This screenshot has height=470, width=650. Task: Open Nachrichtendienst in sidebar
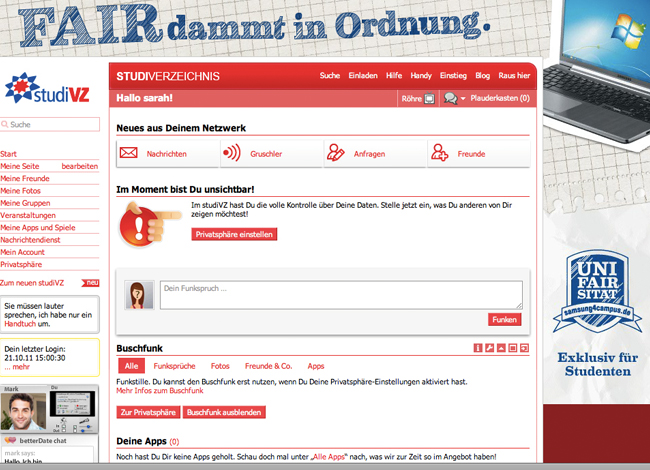coord(30,240)
